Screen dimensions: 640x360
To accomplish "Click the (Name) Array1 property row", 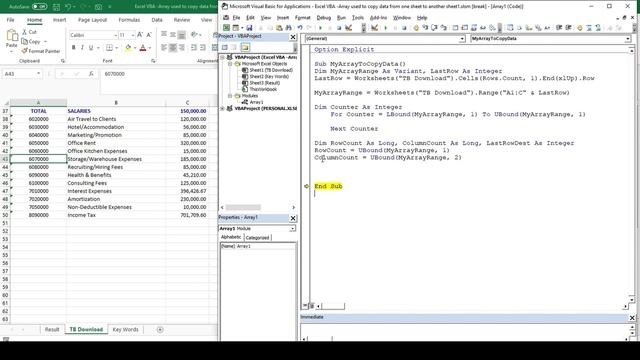I will coord(258,246).
